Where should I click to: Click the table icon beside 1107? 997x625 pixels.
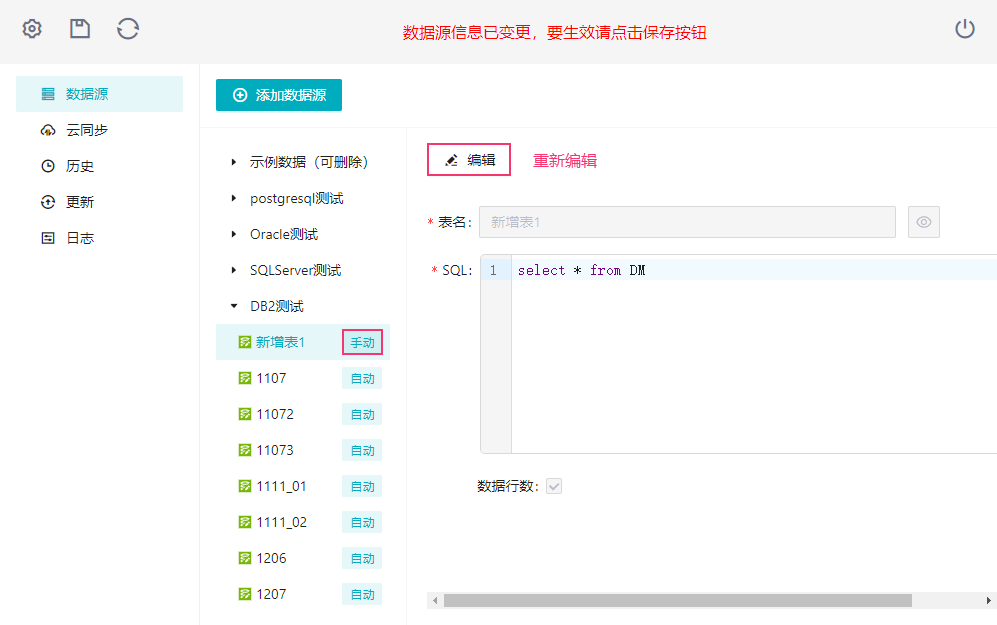point(245,378)
